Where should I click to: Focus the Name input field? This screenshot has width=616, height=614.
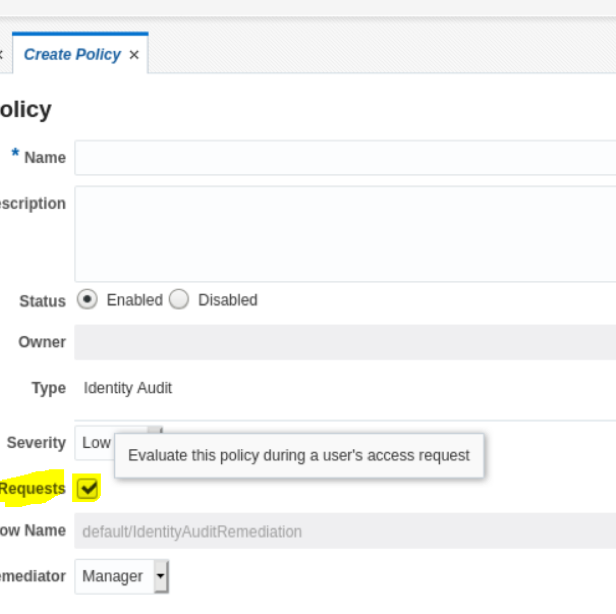pos(345,158)
